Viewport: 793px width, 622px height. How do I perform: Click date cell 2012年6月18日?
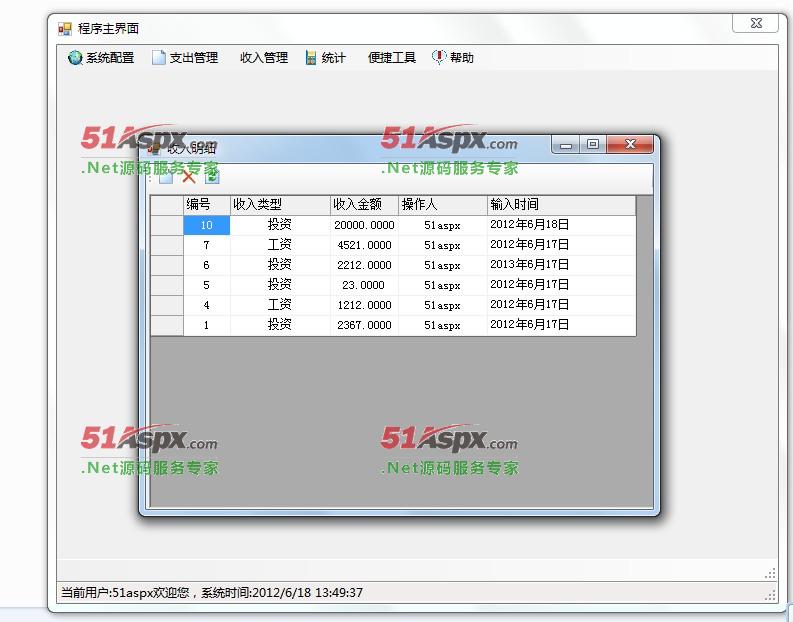tap(561, 225)
